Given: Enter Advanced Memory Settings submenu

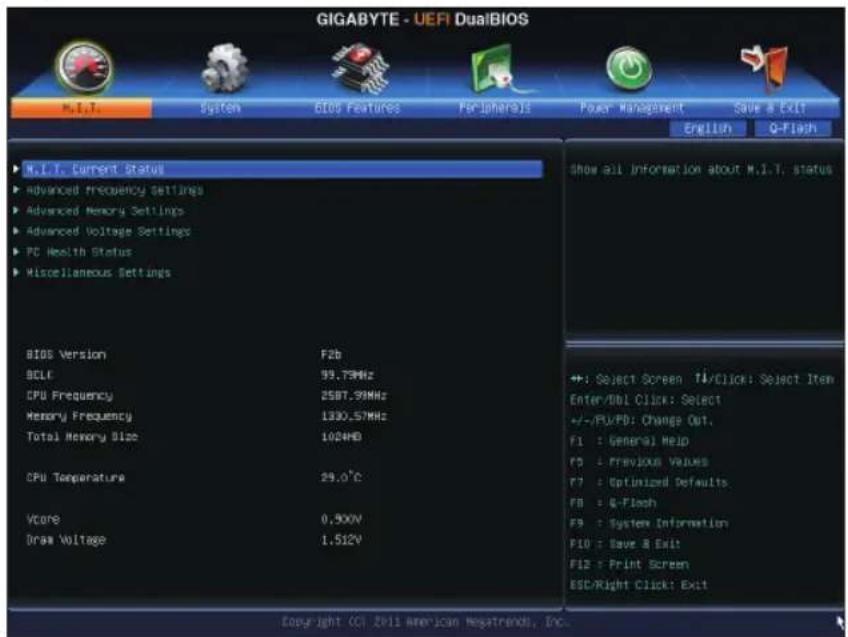Looking at the screenshot, I should click(x=105, y=211).
